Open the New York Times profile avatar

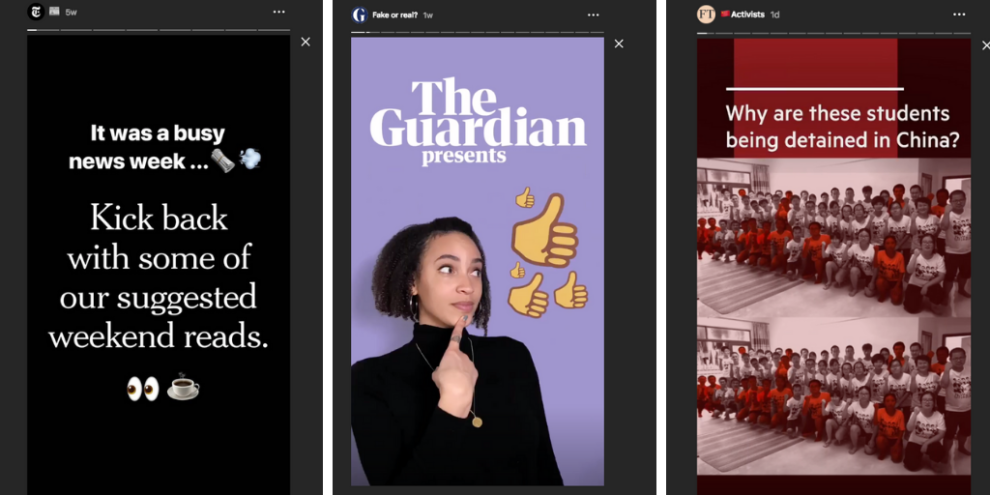pos(36,11)
